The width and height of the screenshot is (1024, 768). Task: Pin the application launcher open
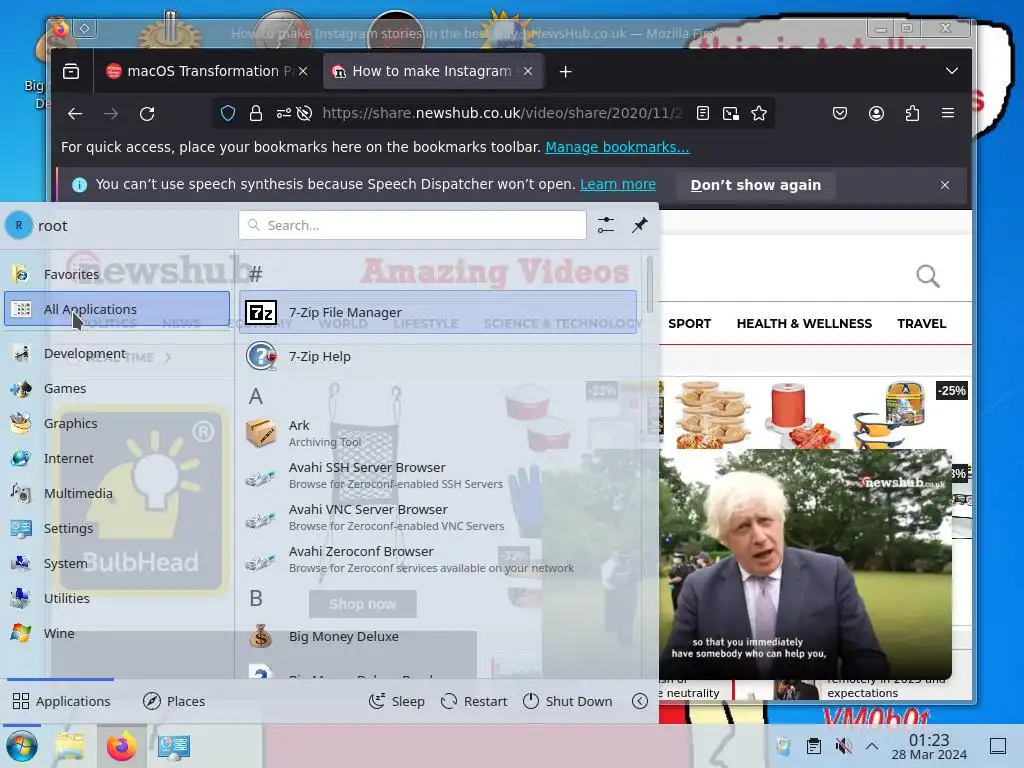[x=640, y=225]
